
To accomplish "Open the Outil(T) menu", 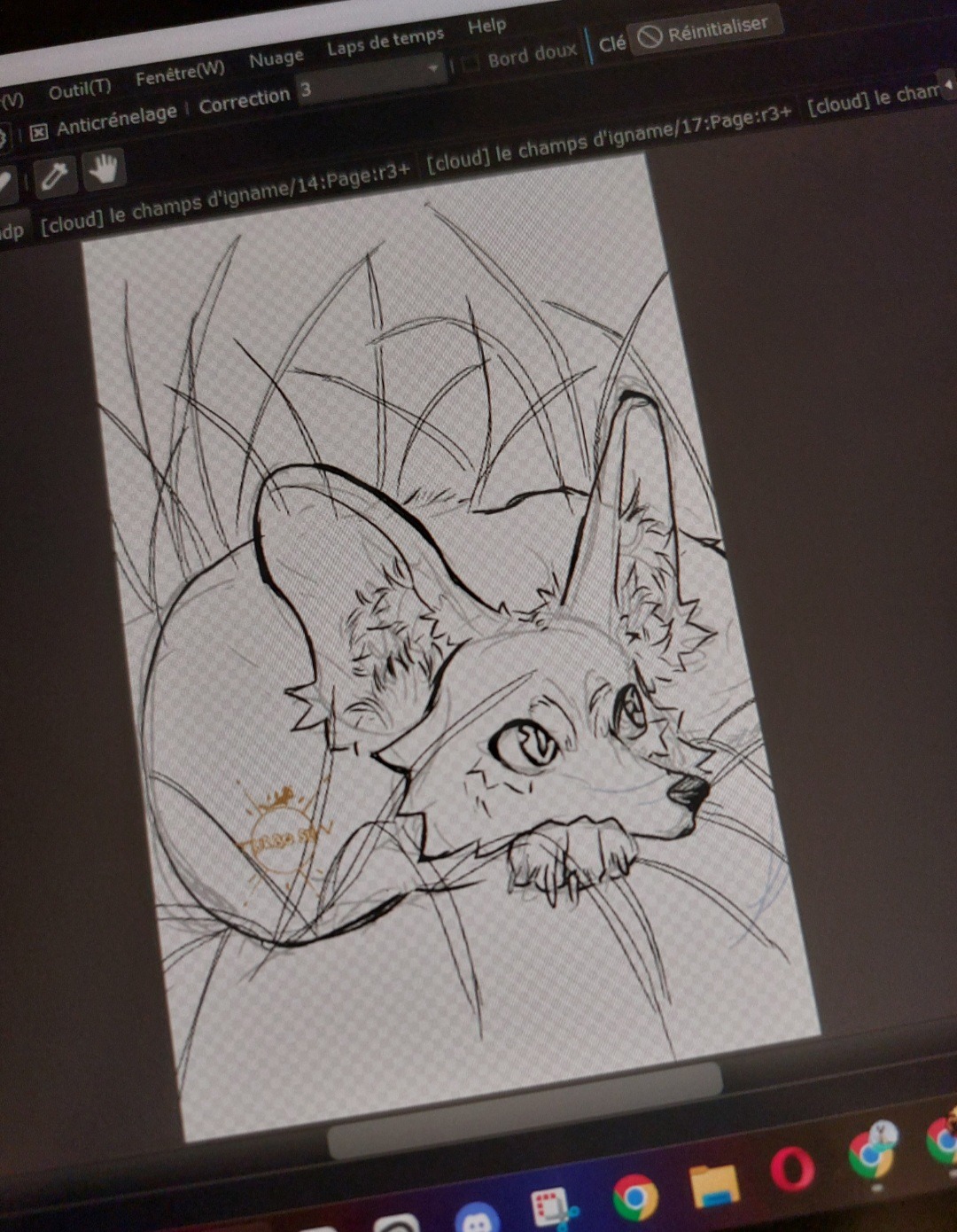I will point(80,90).
